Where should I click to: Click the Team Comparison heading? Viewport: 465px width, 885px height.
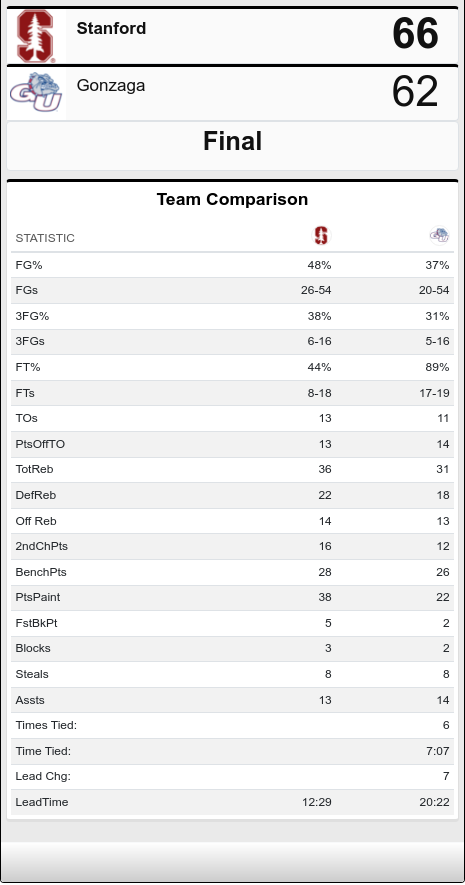232,199
